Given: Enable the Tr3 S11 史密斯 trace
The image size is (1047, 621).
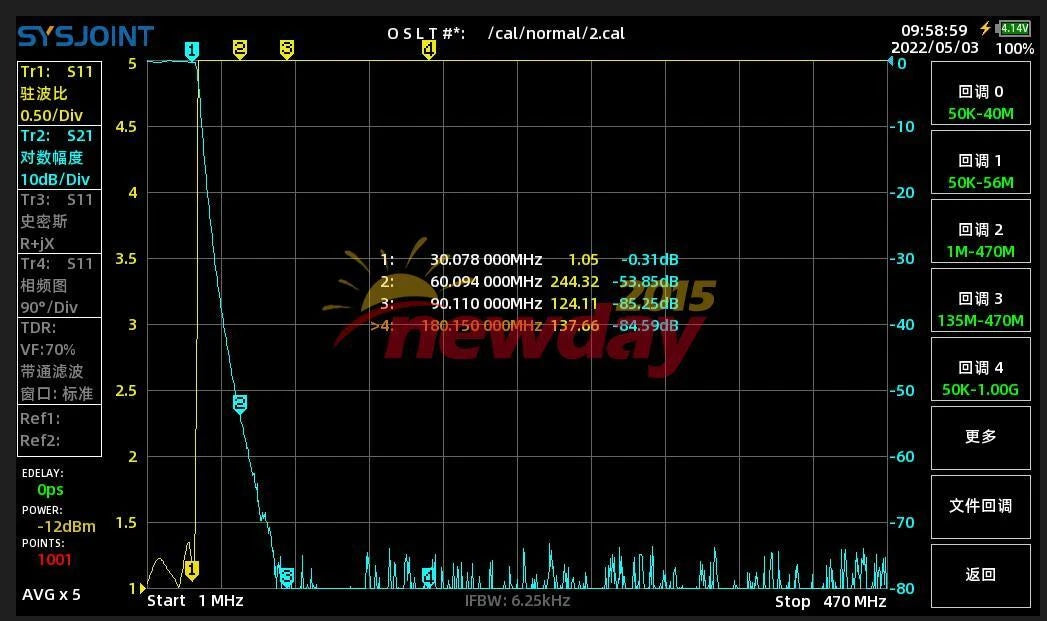Looking at the screenshot, I should click(59, 221).
